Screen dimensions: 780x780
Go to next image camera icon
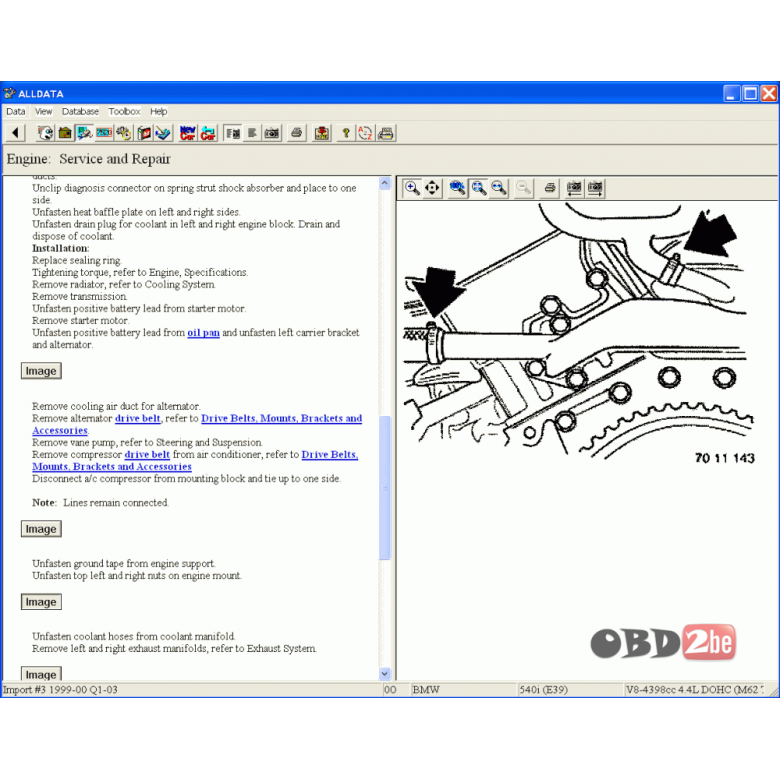595,188
